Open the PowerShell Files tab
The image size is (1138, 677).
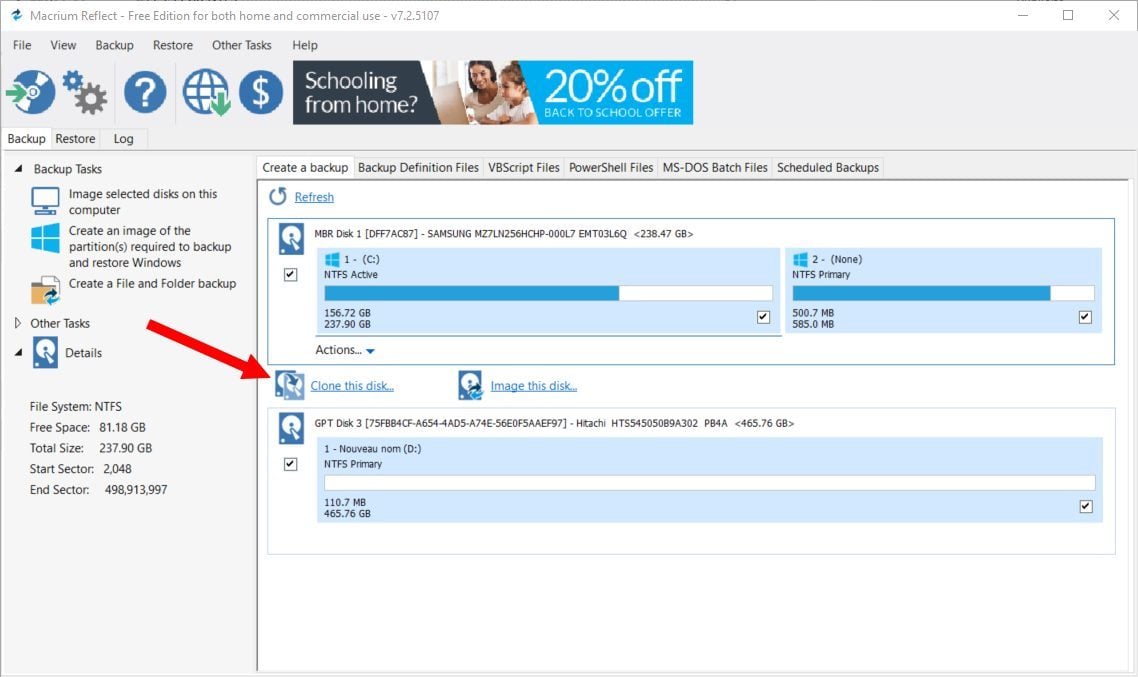click(x=611, y=168)
